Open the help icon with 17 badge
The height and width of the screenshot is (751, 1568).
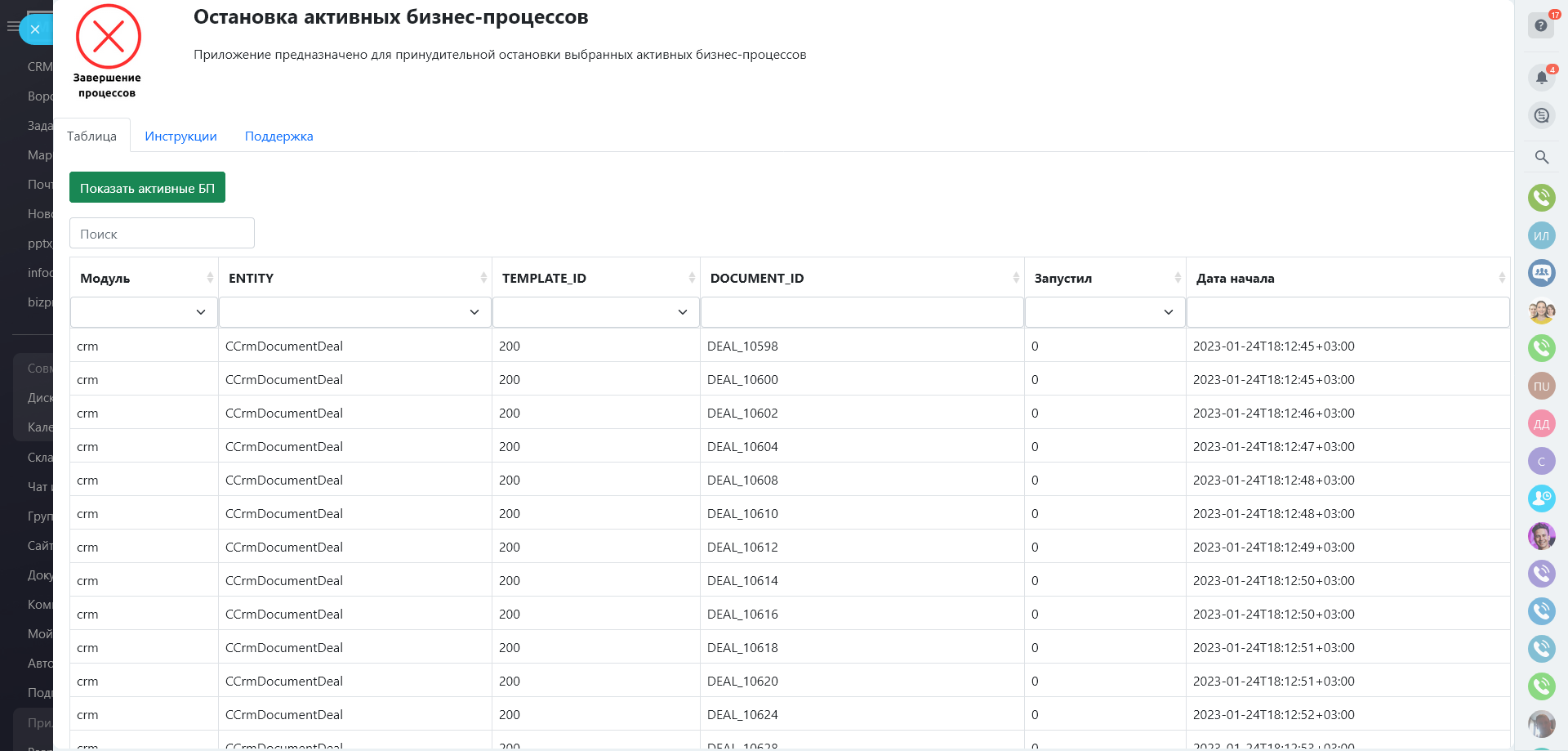coord(1541,25)
